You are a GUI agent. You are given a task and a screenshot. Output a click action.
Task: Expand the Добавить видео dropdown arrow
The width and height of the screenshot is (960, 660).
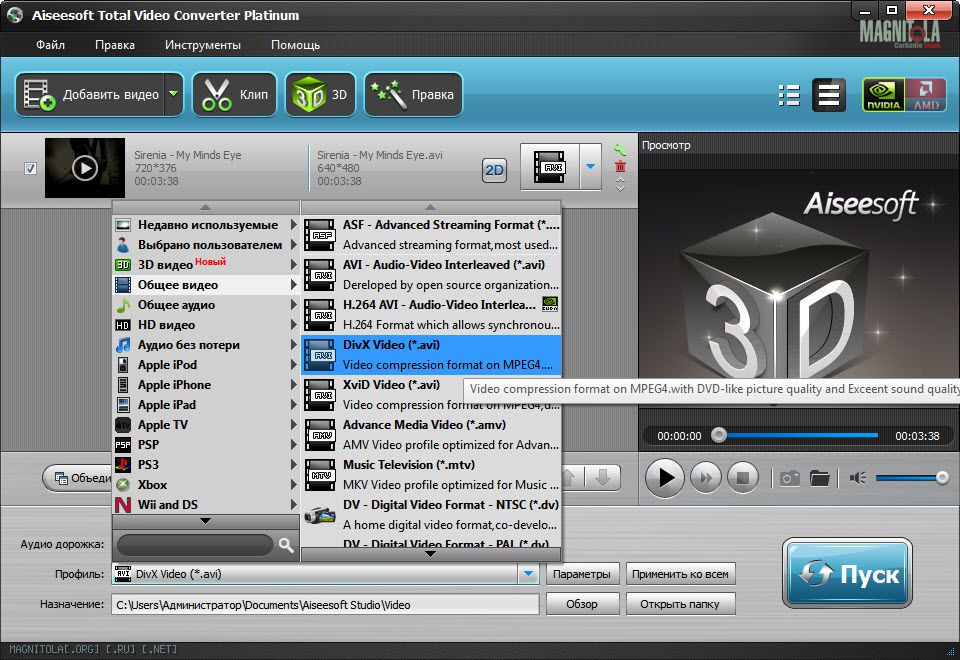174,95
